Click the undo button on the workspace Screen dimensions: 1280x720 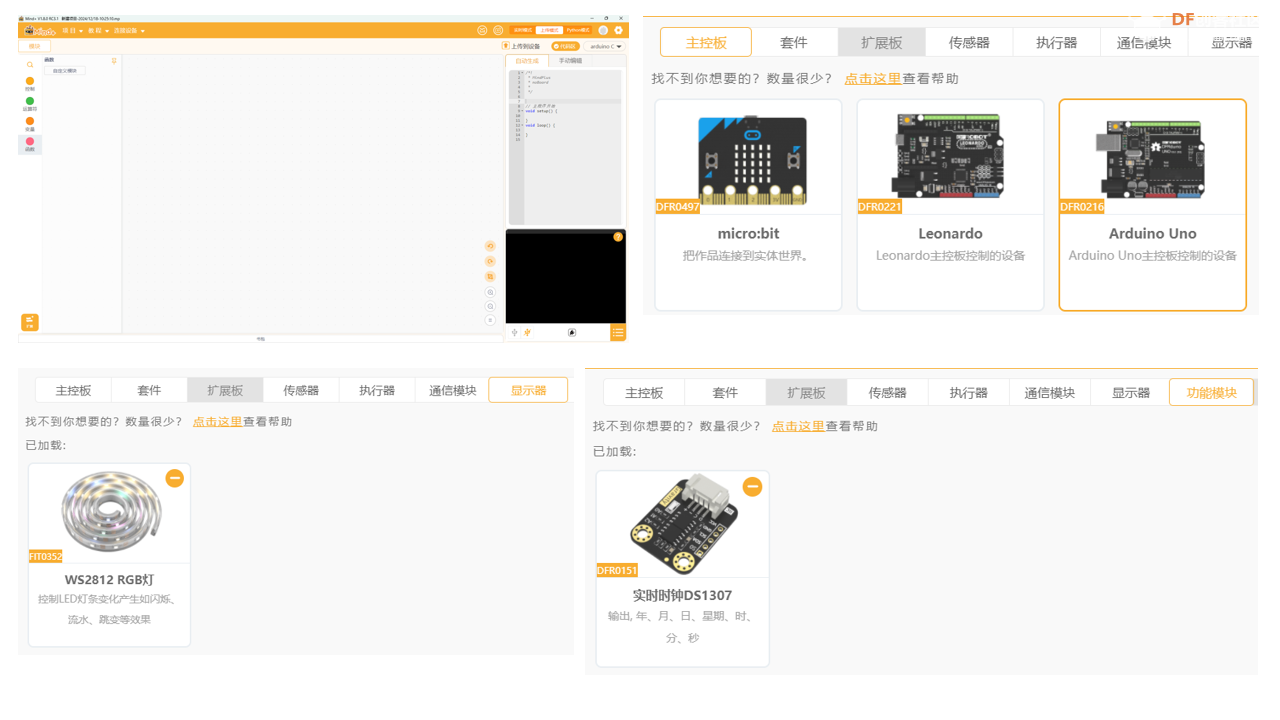click(490, 246)
